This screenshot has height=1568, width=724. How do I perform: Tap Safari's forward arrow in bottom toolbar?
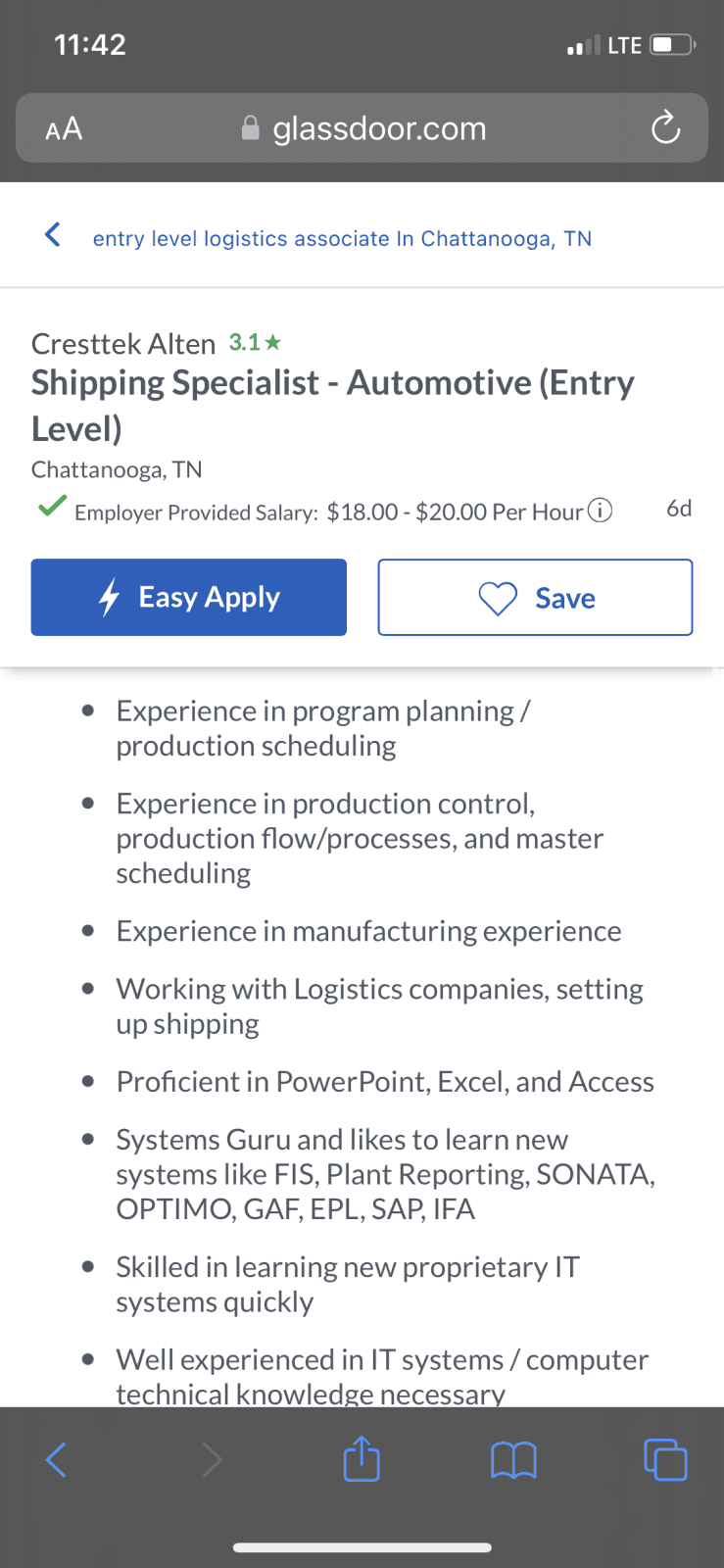pyautogui.click(x=212, y=1459)
